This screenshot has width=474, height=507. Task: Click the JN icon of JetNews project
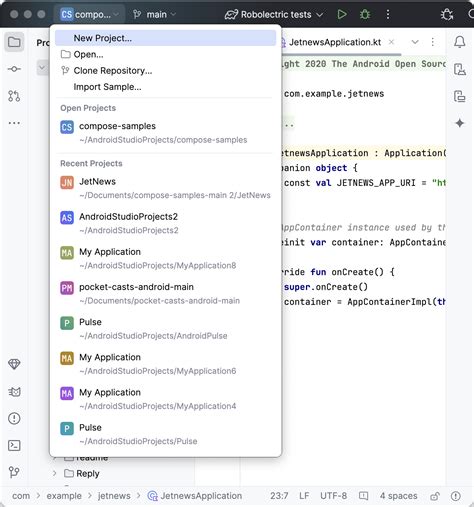click(x=67, y=182)
